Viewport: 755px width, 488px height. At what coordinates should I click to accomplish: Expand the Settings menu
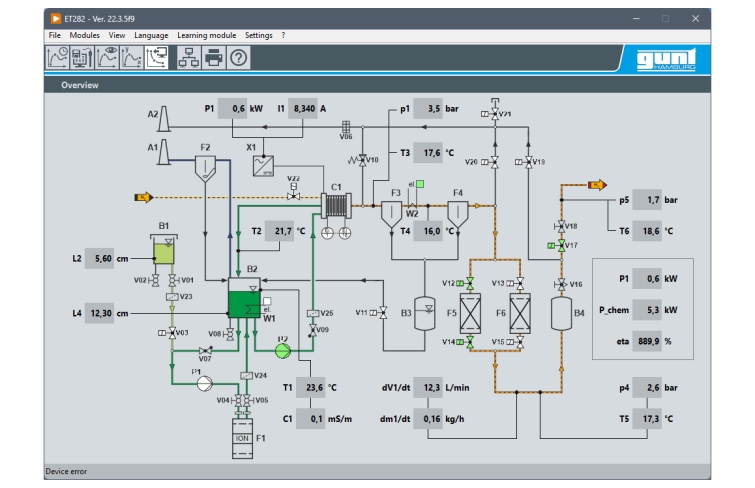point(258,35)
